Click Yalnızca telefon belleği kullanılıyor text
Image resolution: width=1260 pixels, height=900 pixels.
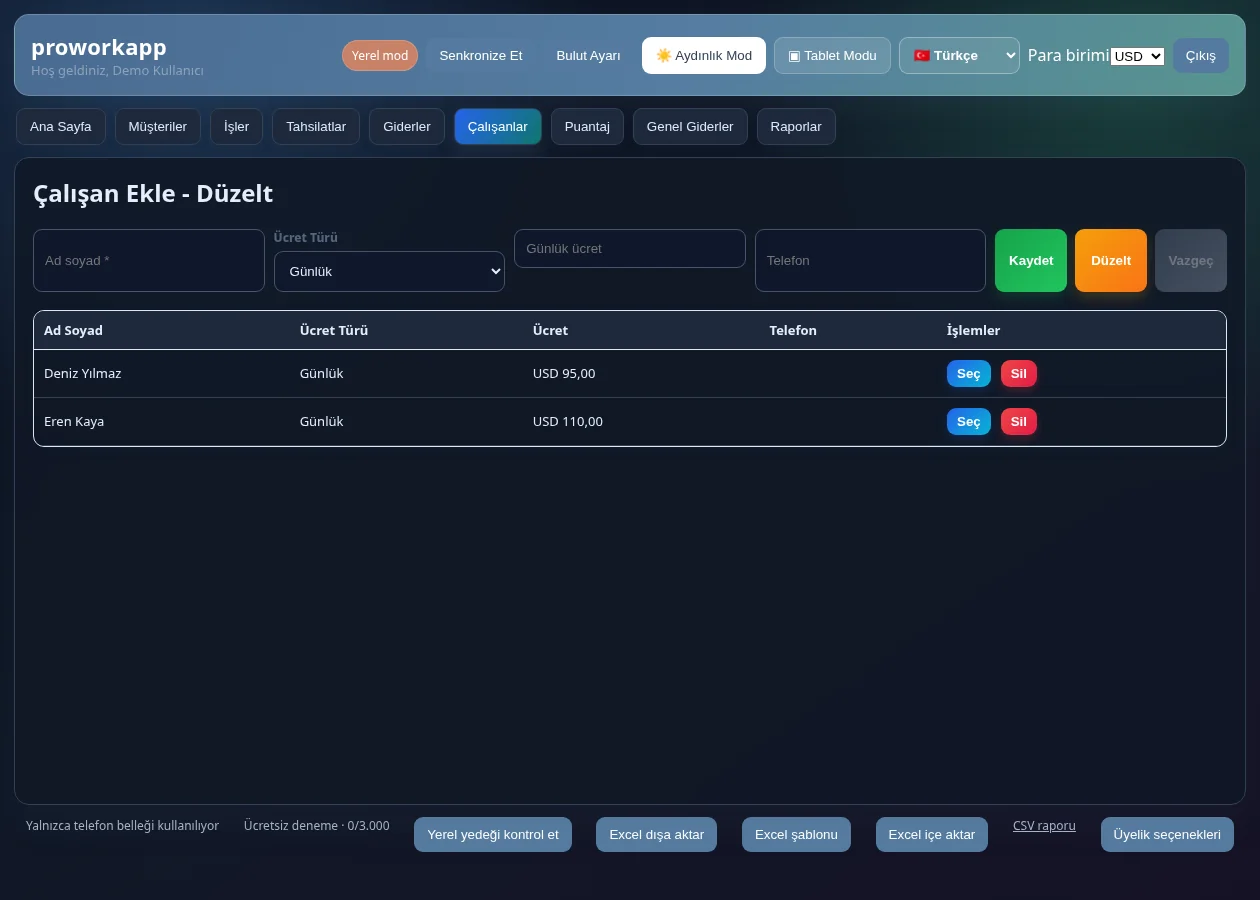point(122,826)
